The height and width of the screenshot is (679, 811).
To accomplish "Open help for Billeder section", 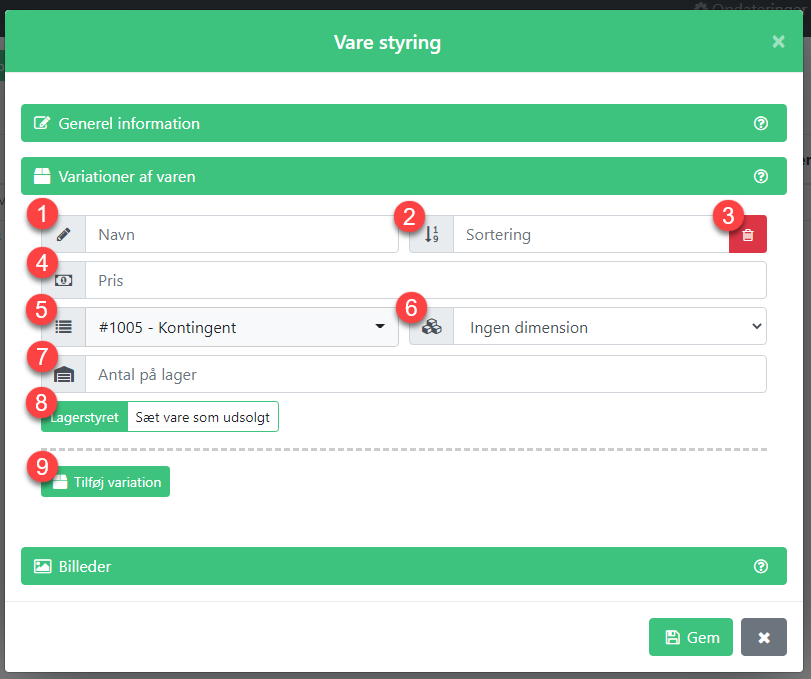I will (x=760, y=566).
